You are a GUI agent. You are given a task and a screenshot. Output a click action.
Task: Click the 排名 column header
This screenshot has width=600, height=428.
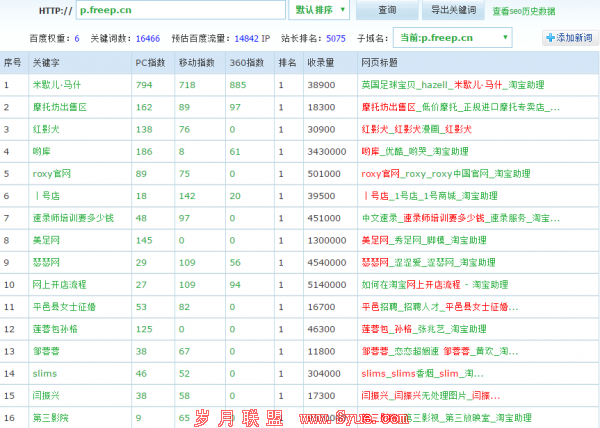[x=287, y=63]
